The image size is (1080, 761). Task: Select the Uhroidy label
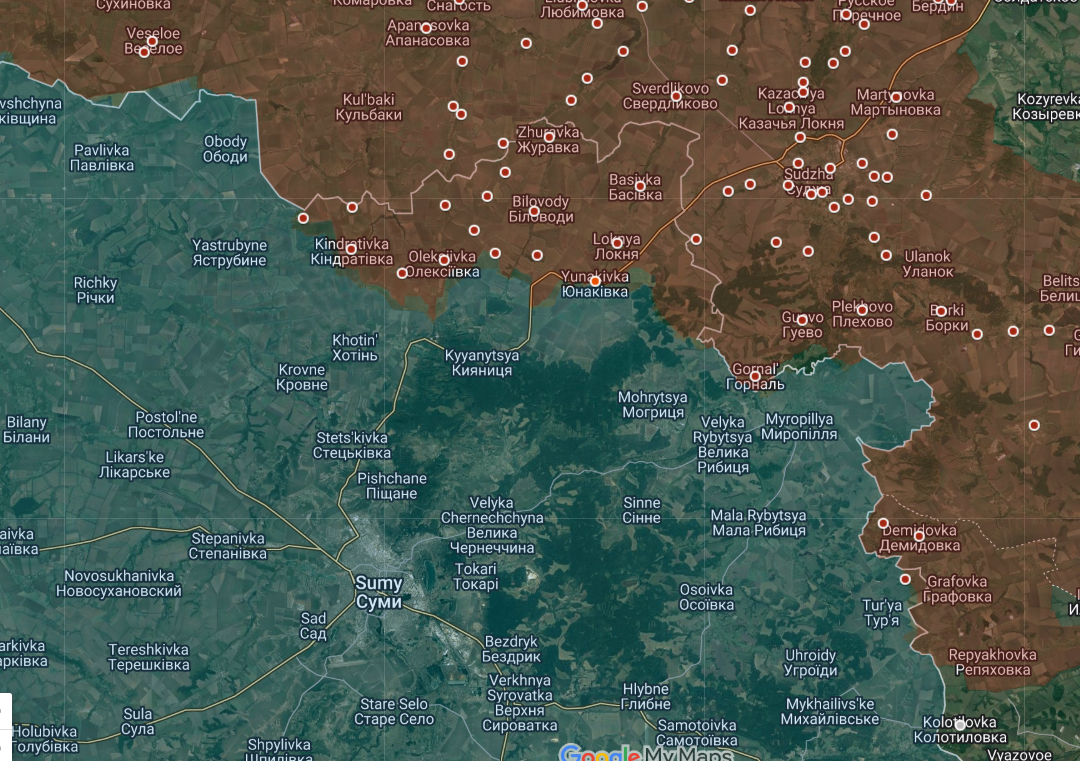tap(810, 663)
